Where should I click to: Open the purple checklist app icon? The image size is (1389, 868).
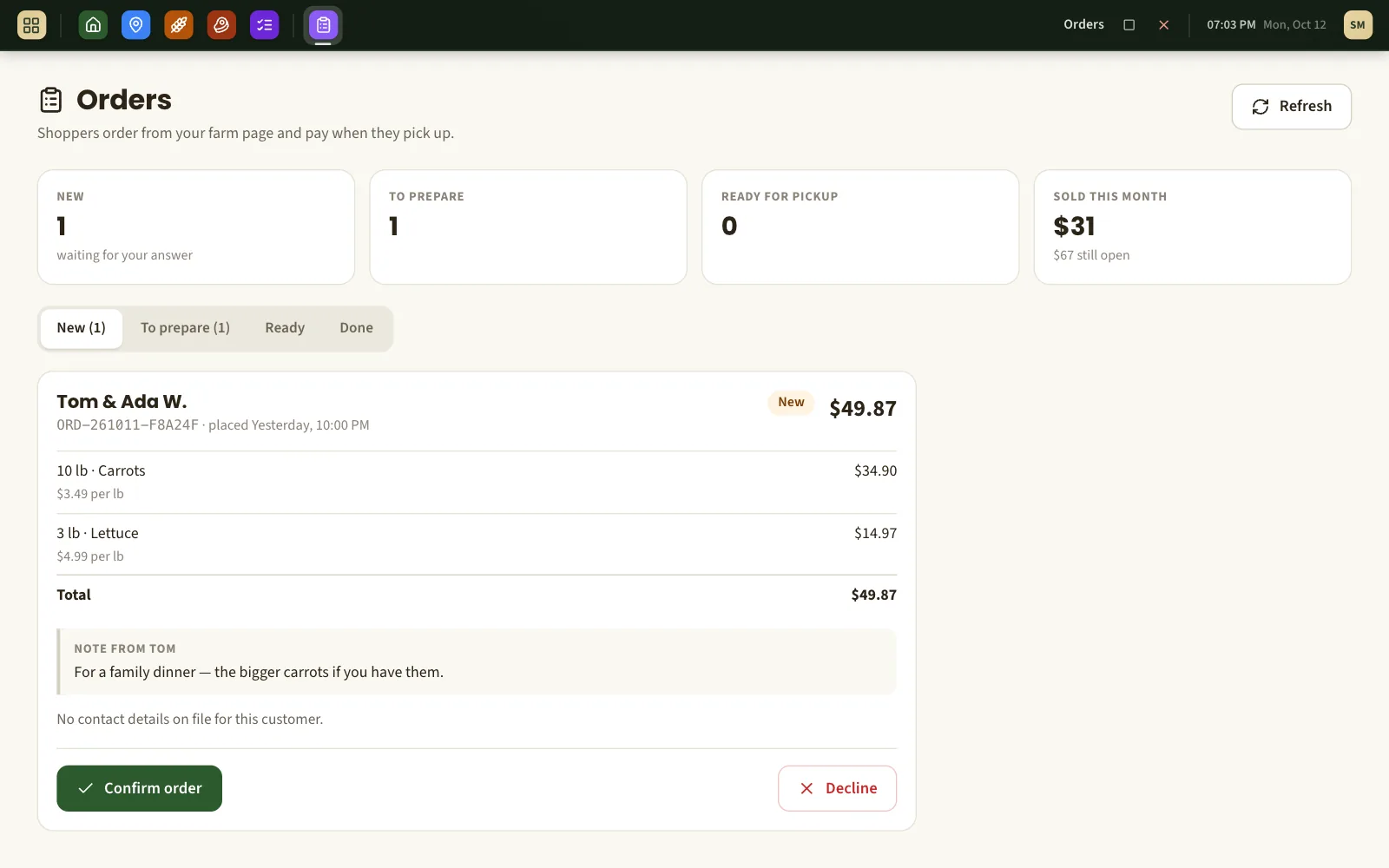(265, 25)
